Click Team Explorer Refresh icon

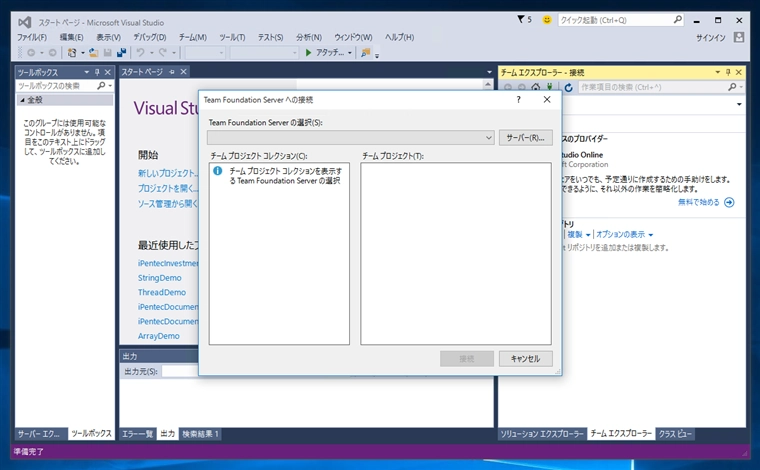(569, 87)
